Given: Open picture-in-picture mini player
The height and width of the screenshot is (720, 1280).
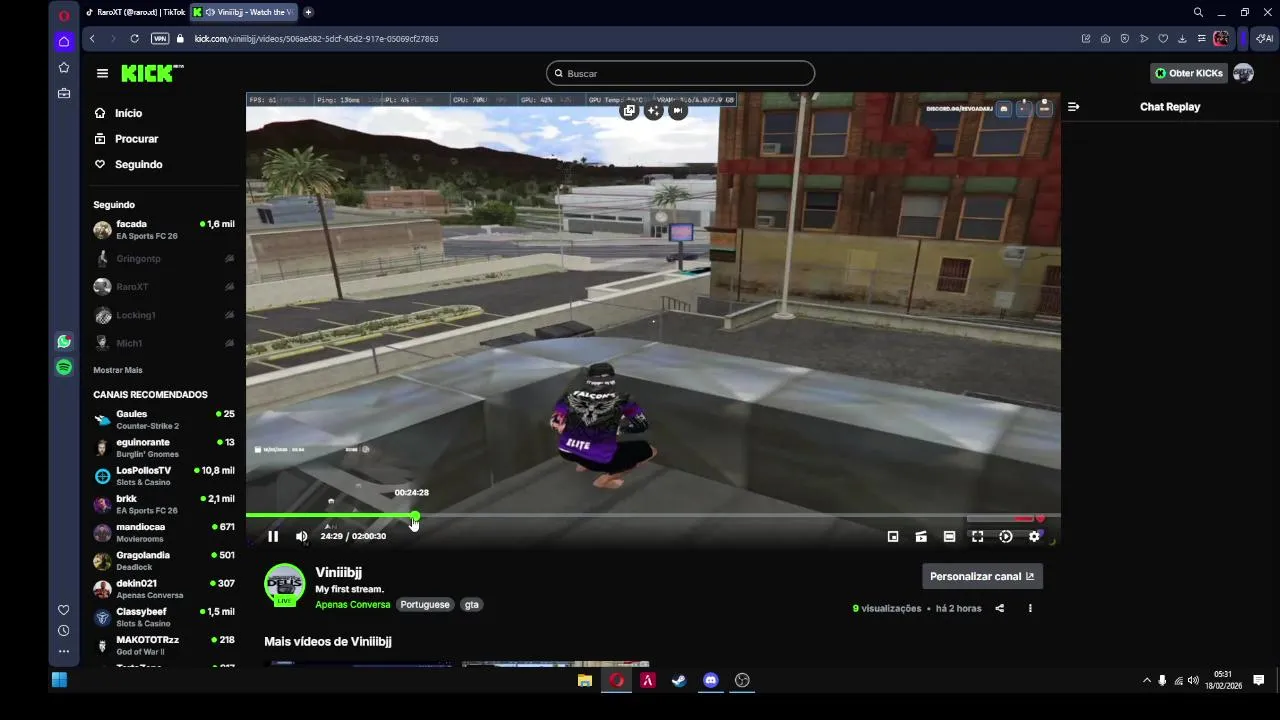Looking at the screenshot, I should tap(893, 536).
